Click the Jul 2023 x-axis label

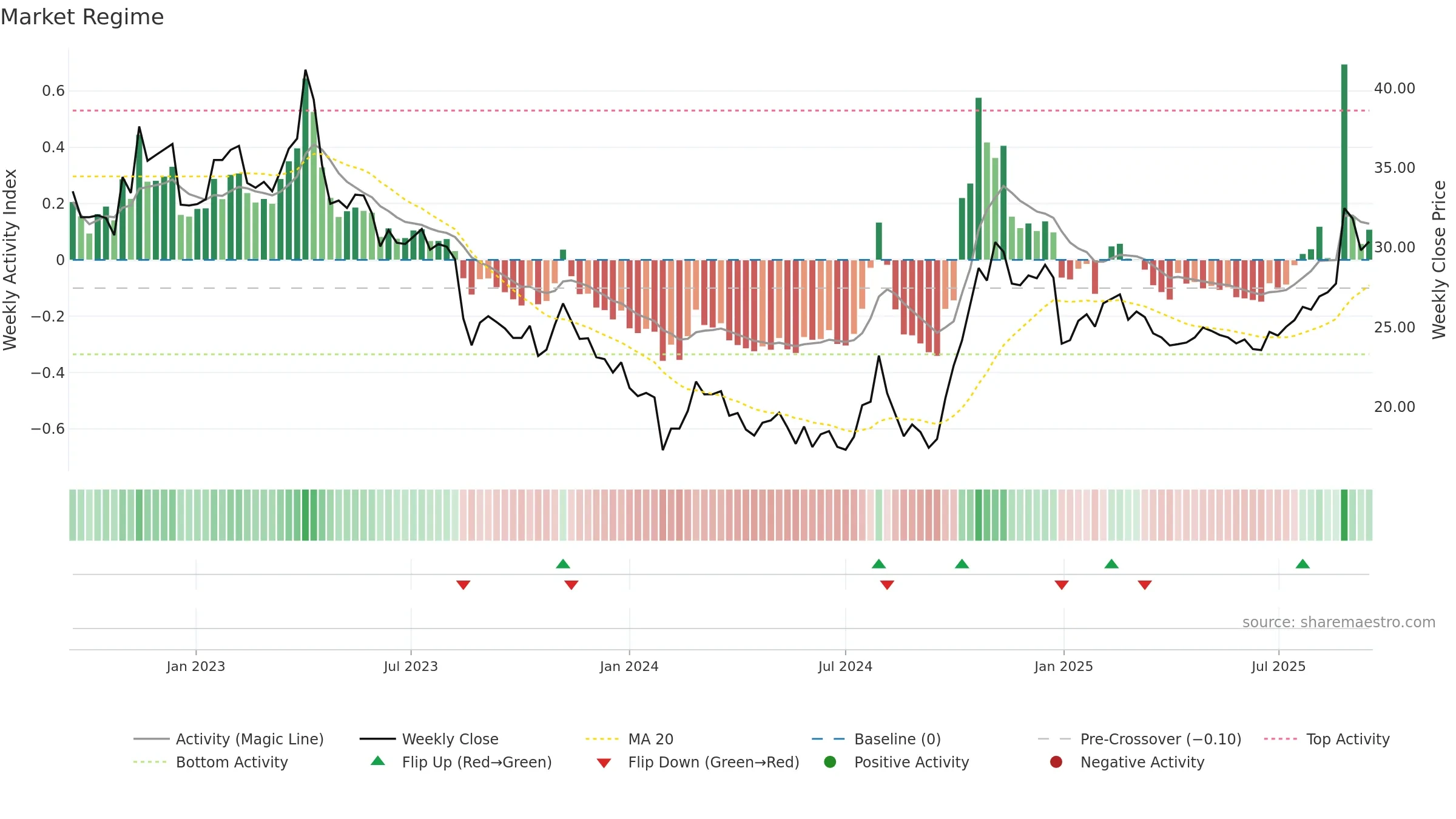[411, 666]
